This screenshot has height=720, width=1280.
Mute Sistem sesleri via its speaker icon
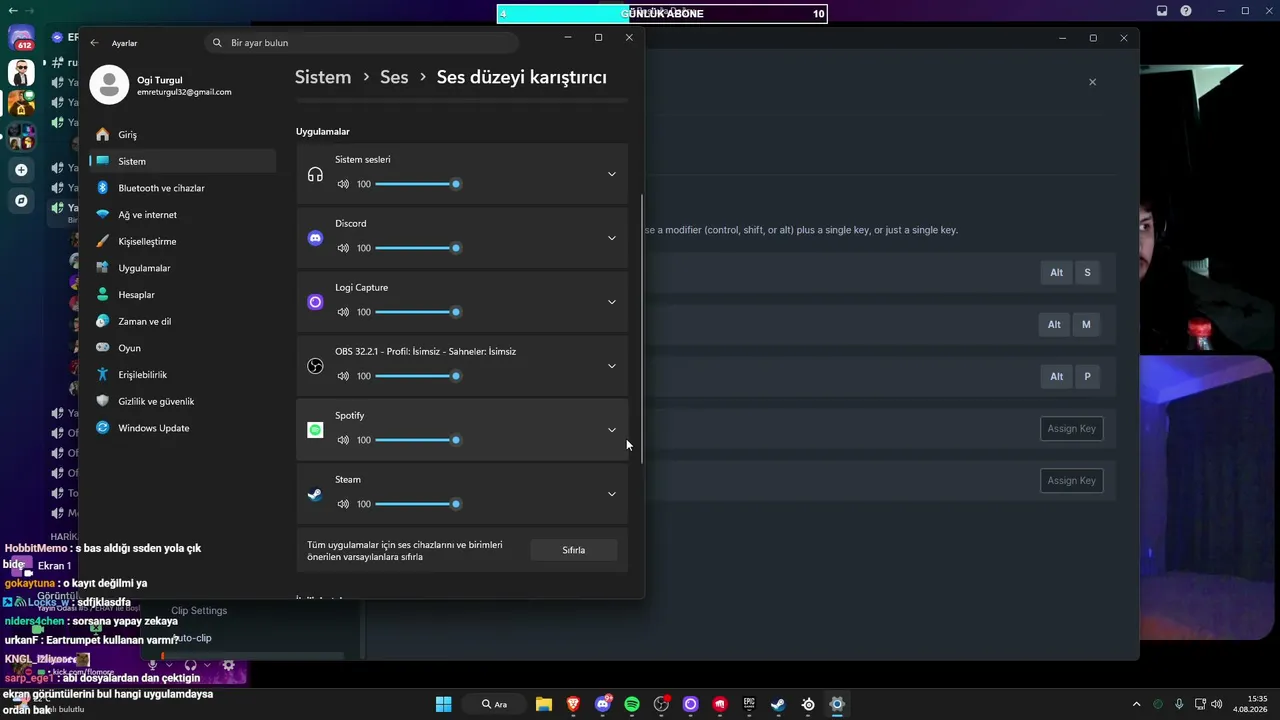(x=343, y=184)
